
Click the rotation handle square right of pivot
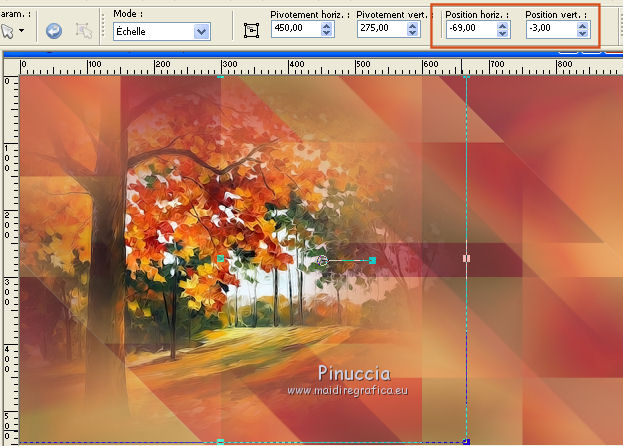[x=372, y=260]
